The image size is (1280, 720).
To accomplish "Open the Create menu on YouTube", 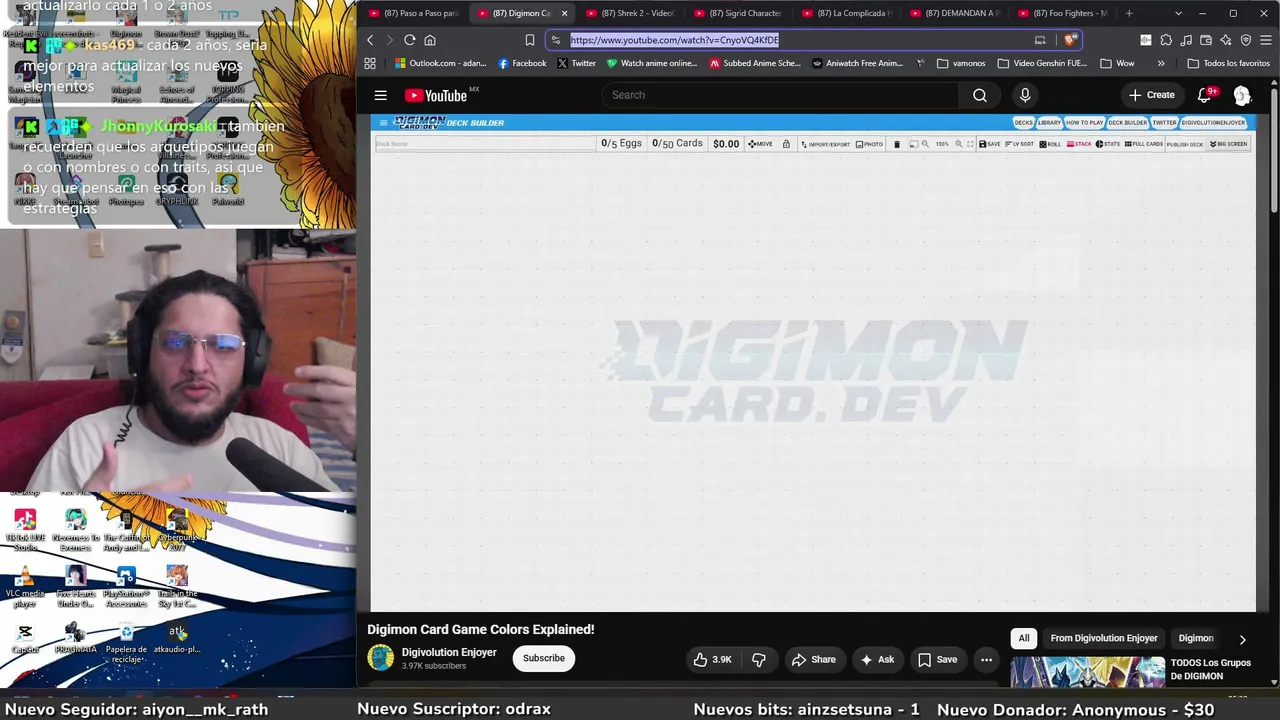I will coord(1151,95).
